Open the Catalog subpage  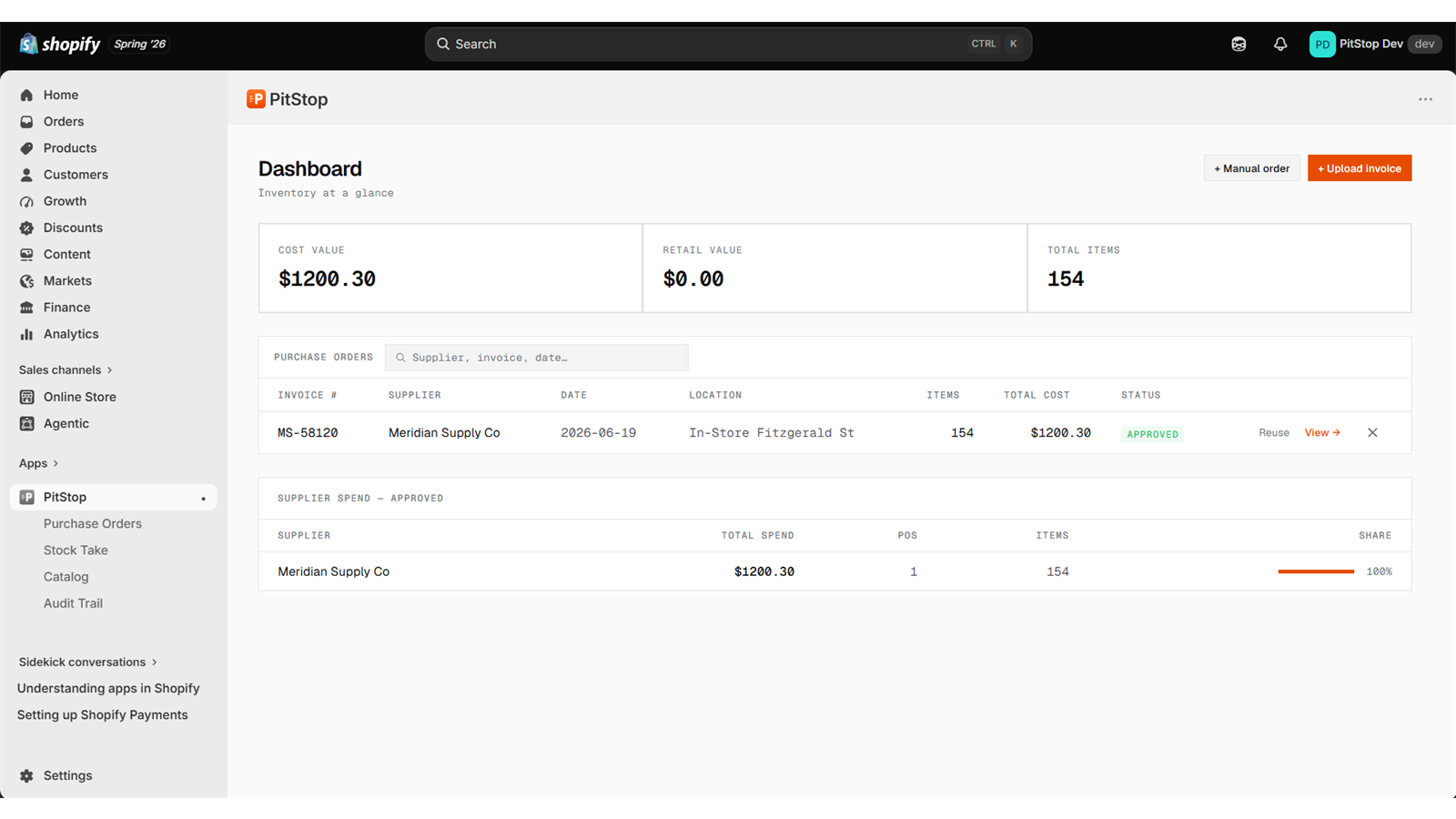pos(66,576)
